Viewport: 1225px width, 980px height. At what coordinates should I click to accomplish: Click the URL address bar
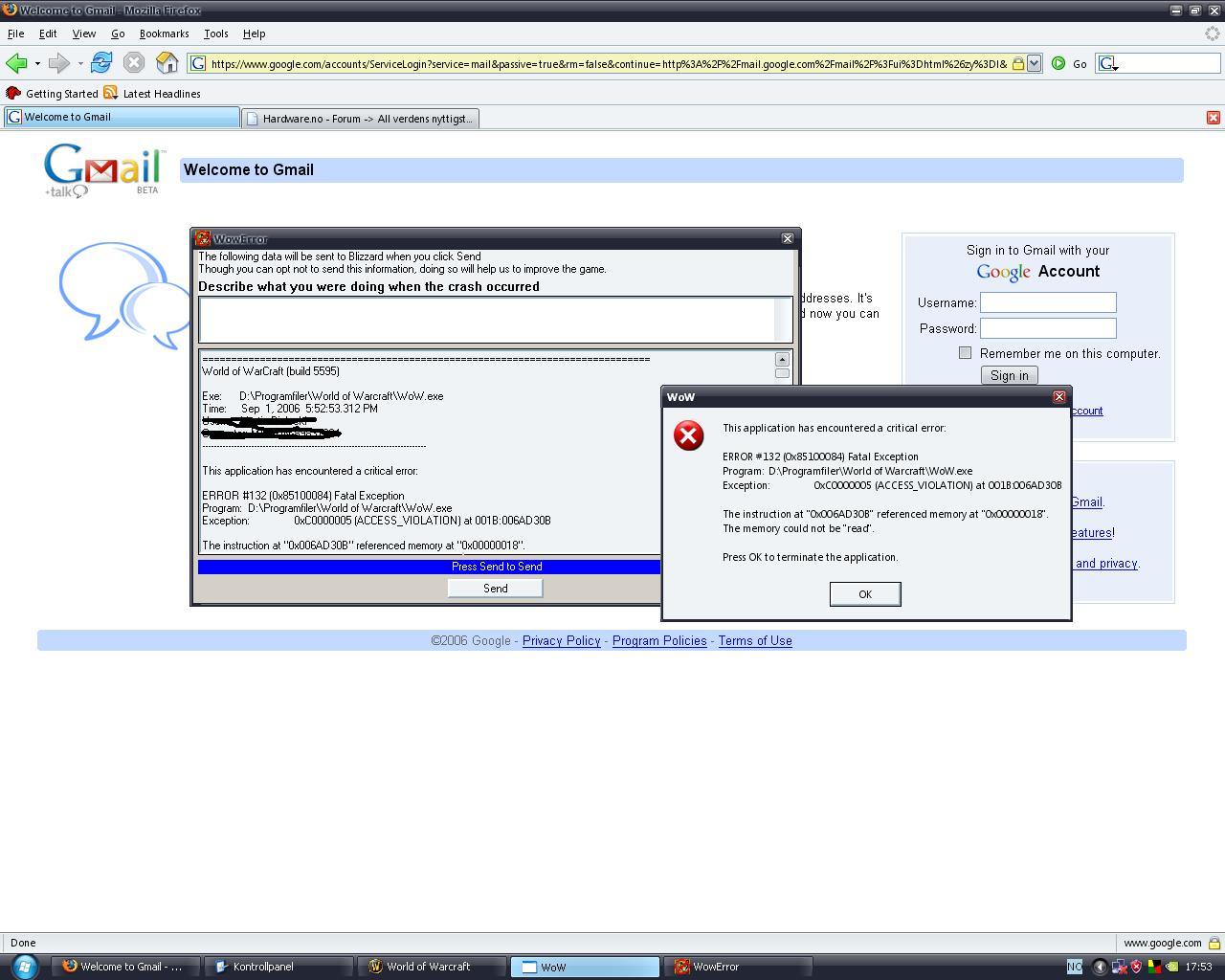point(608,63)
